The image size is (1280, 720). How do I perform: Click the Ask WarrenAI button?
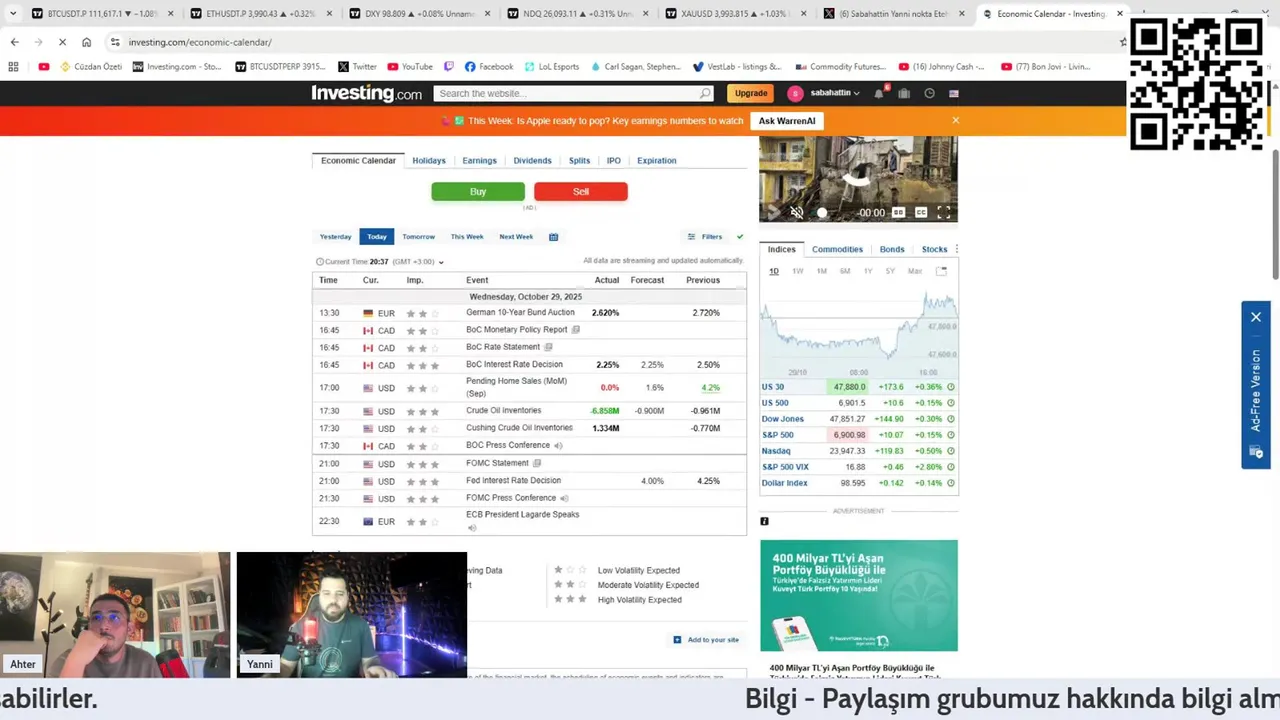point(786,121)
